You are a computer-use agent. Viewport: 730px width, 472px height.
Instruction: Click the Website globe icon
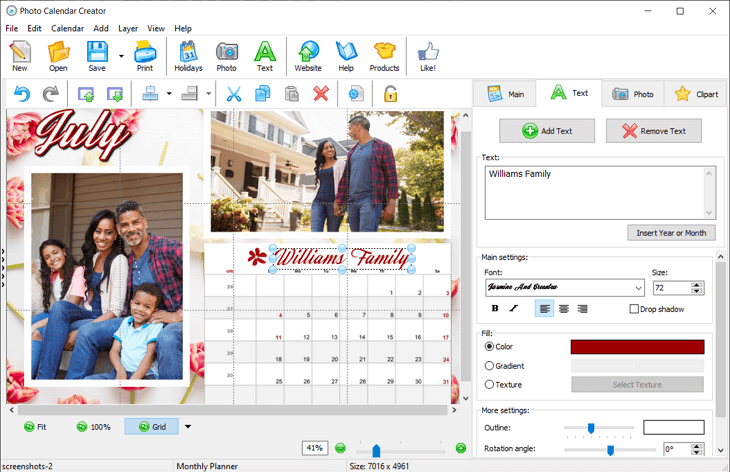(308, 55)
